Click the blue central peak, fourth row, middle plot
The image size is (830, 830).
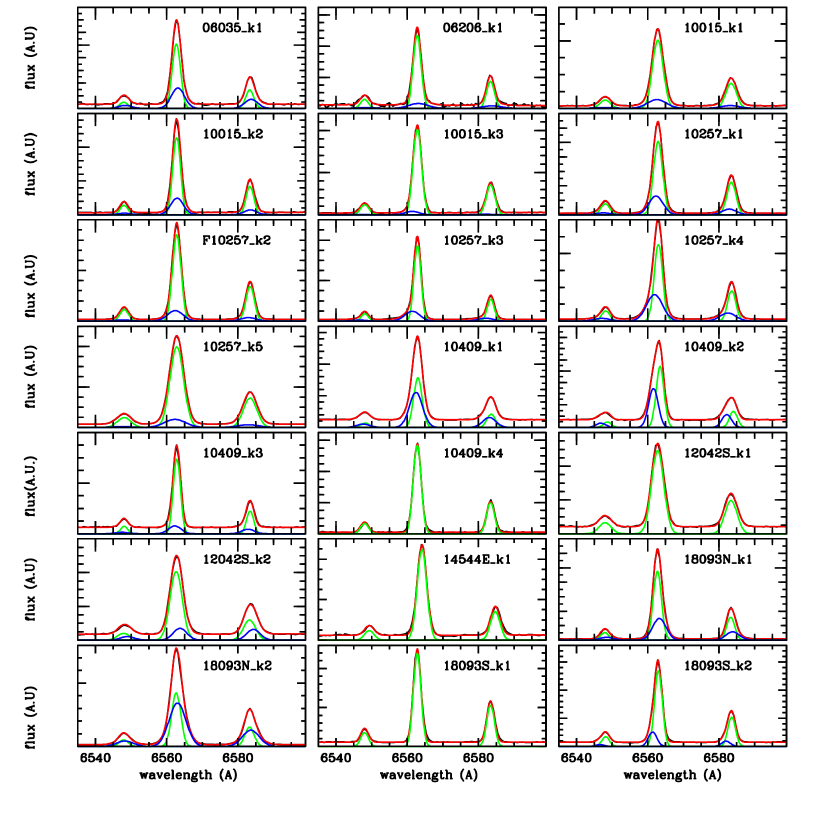point(416,393)
